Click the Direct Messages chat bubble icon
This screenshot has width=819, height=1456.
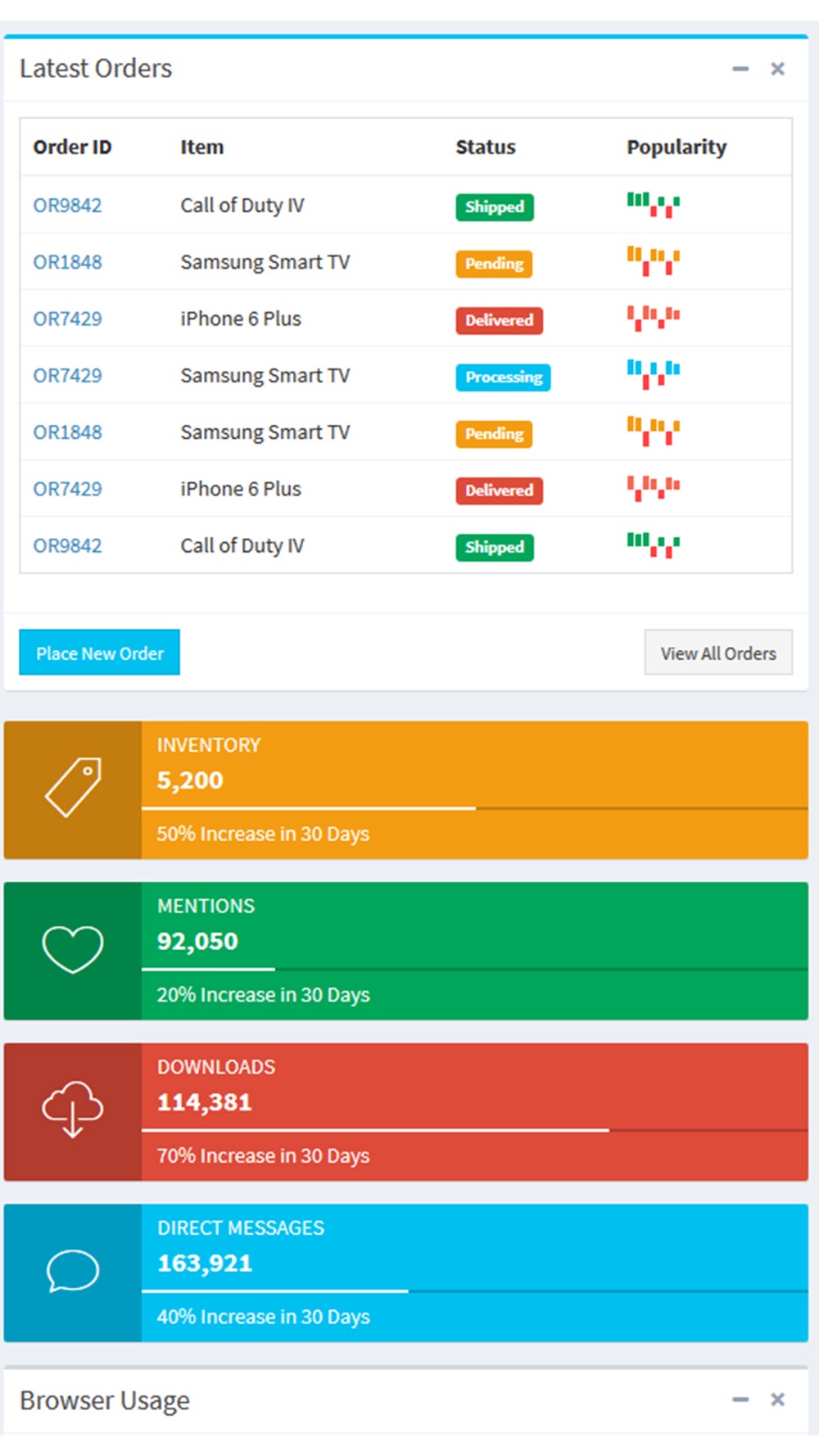(73, 1271)
